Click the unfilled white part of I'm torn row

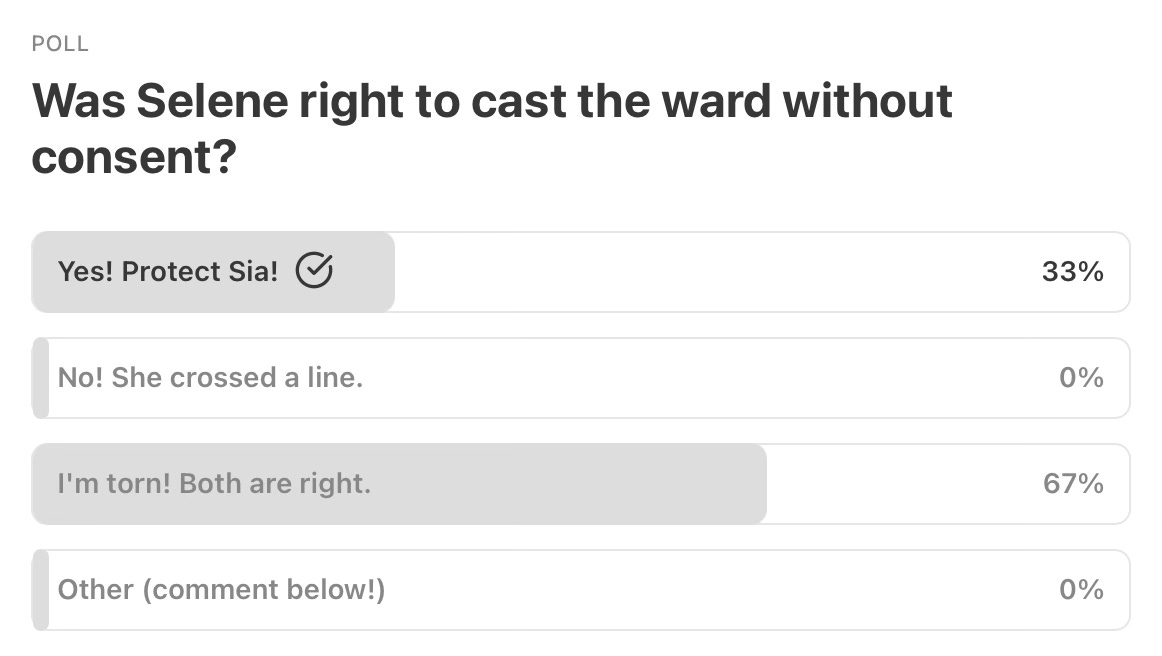click(x=900, y=484)
